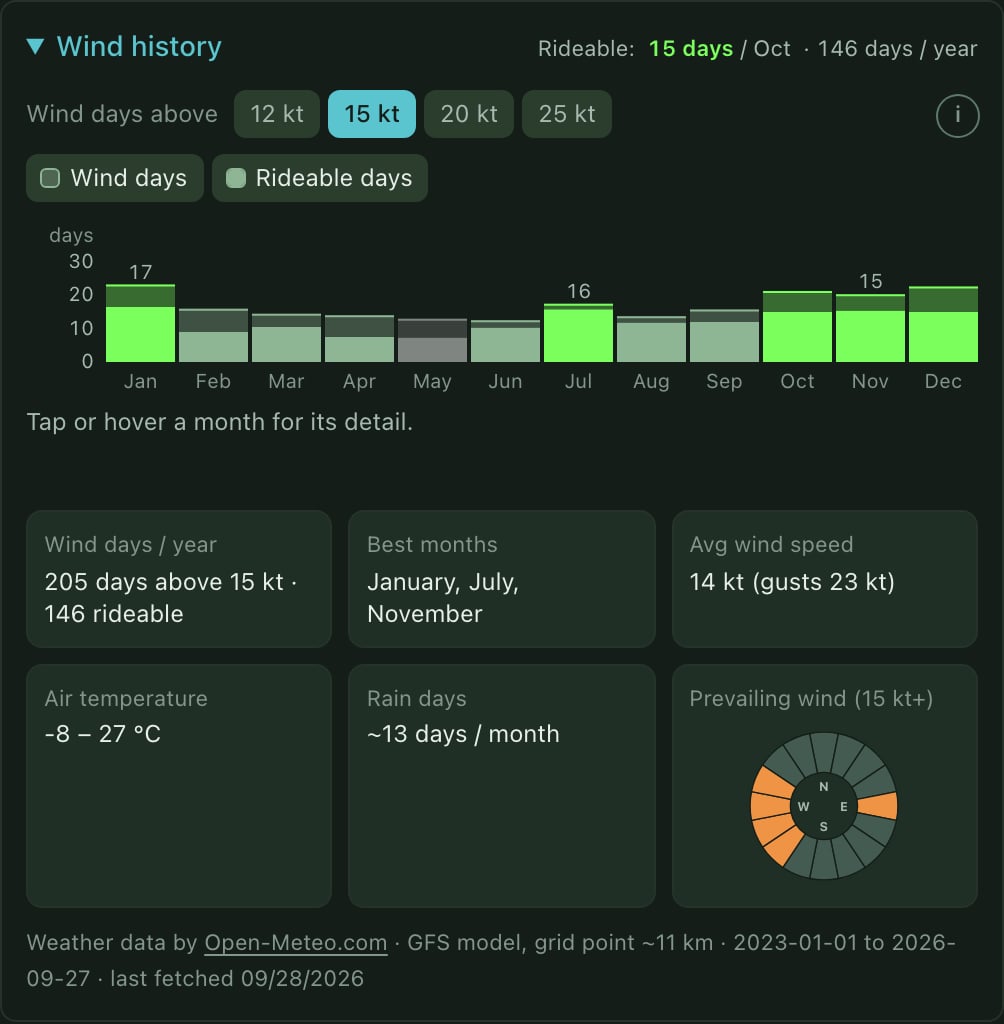Click the 'Prevailing wind (15 kt+)' label
This screenshot has width=1004, height=1024.
811,699
